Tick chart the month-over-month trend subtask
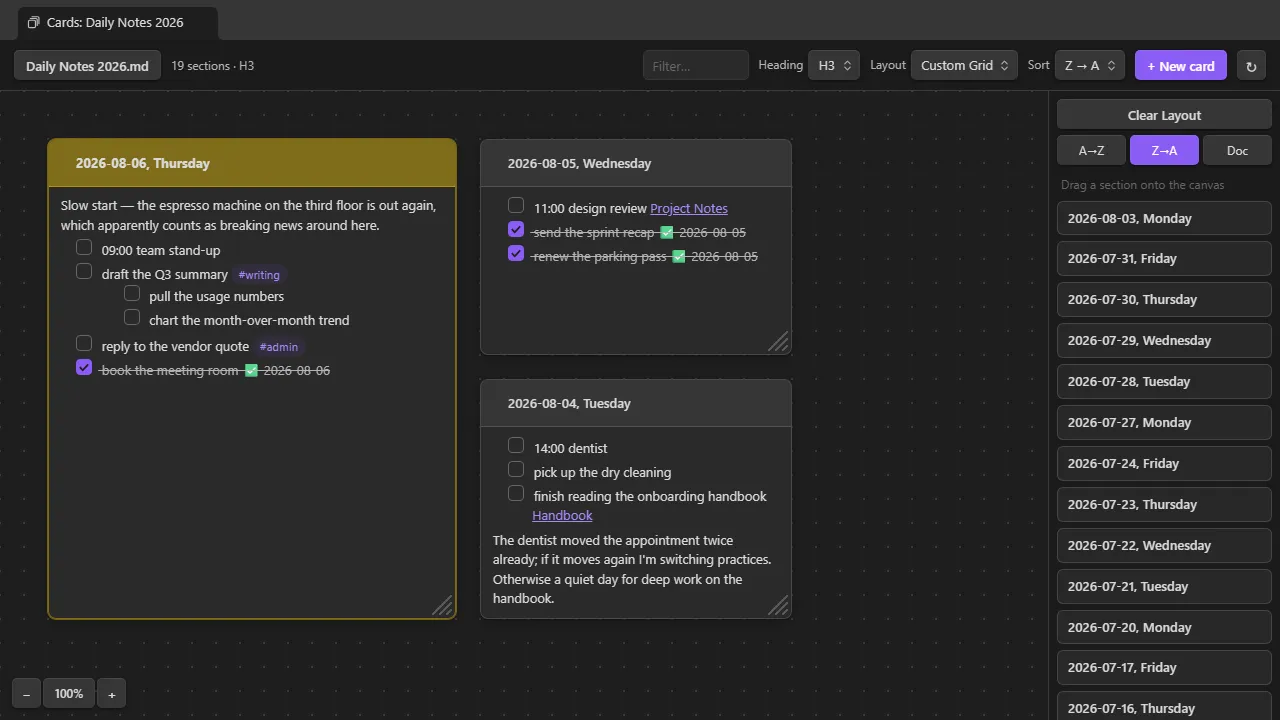The width and height of the screenshot is (1280, 720). 132,318
